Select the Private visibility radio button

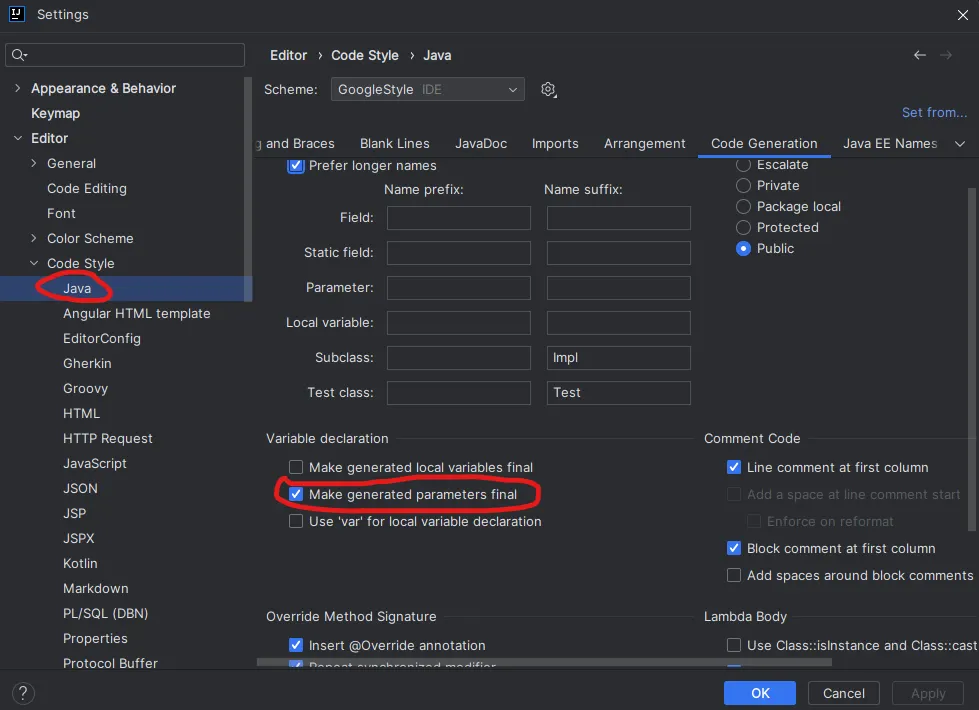tap(743, 185)
